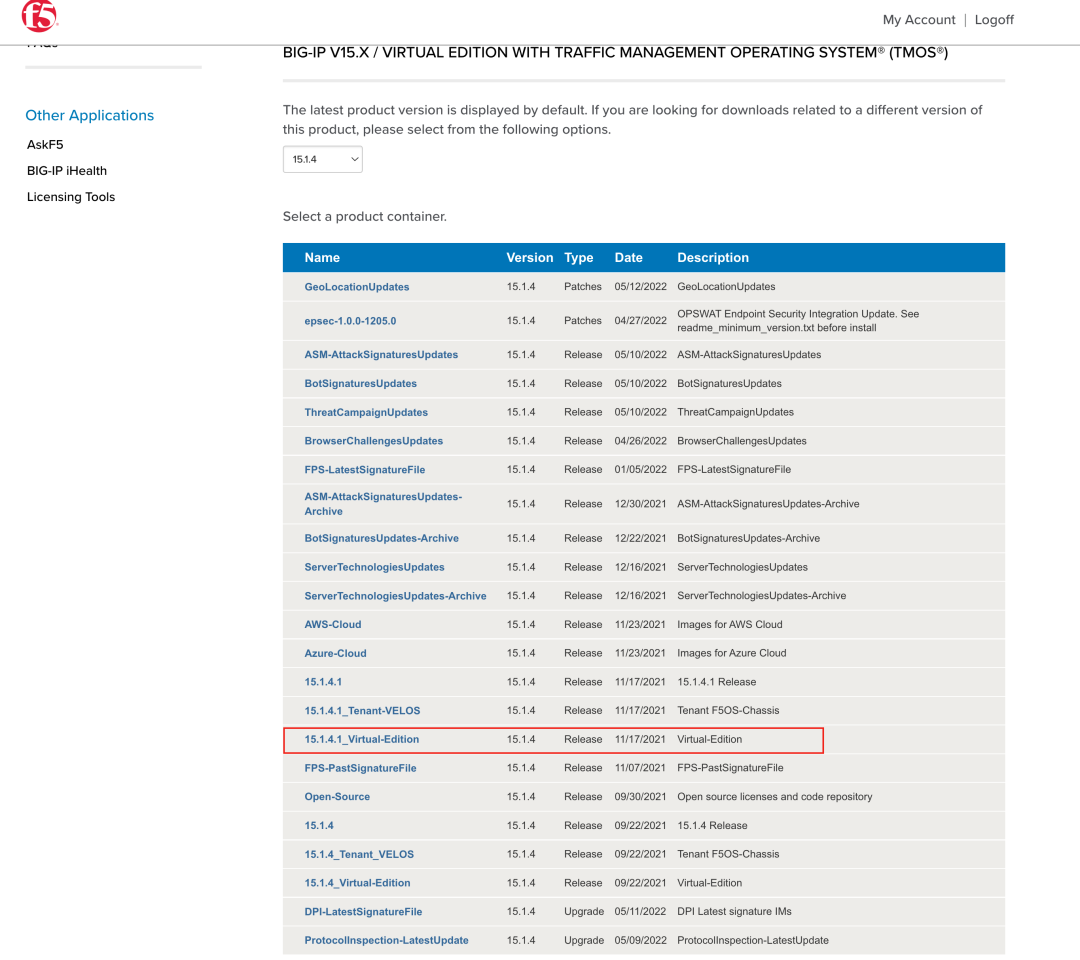
Task: Open the ServerTechnologiesUpdates container link
Action: coord(374,567)
